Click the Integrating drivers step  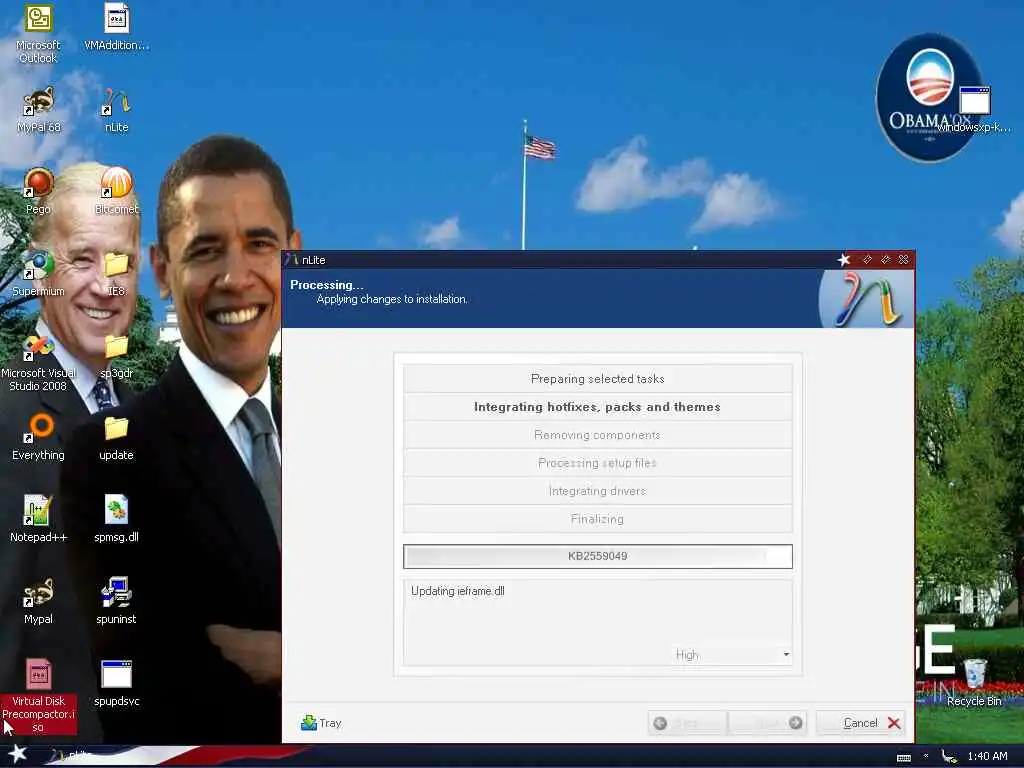(598, 491)
